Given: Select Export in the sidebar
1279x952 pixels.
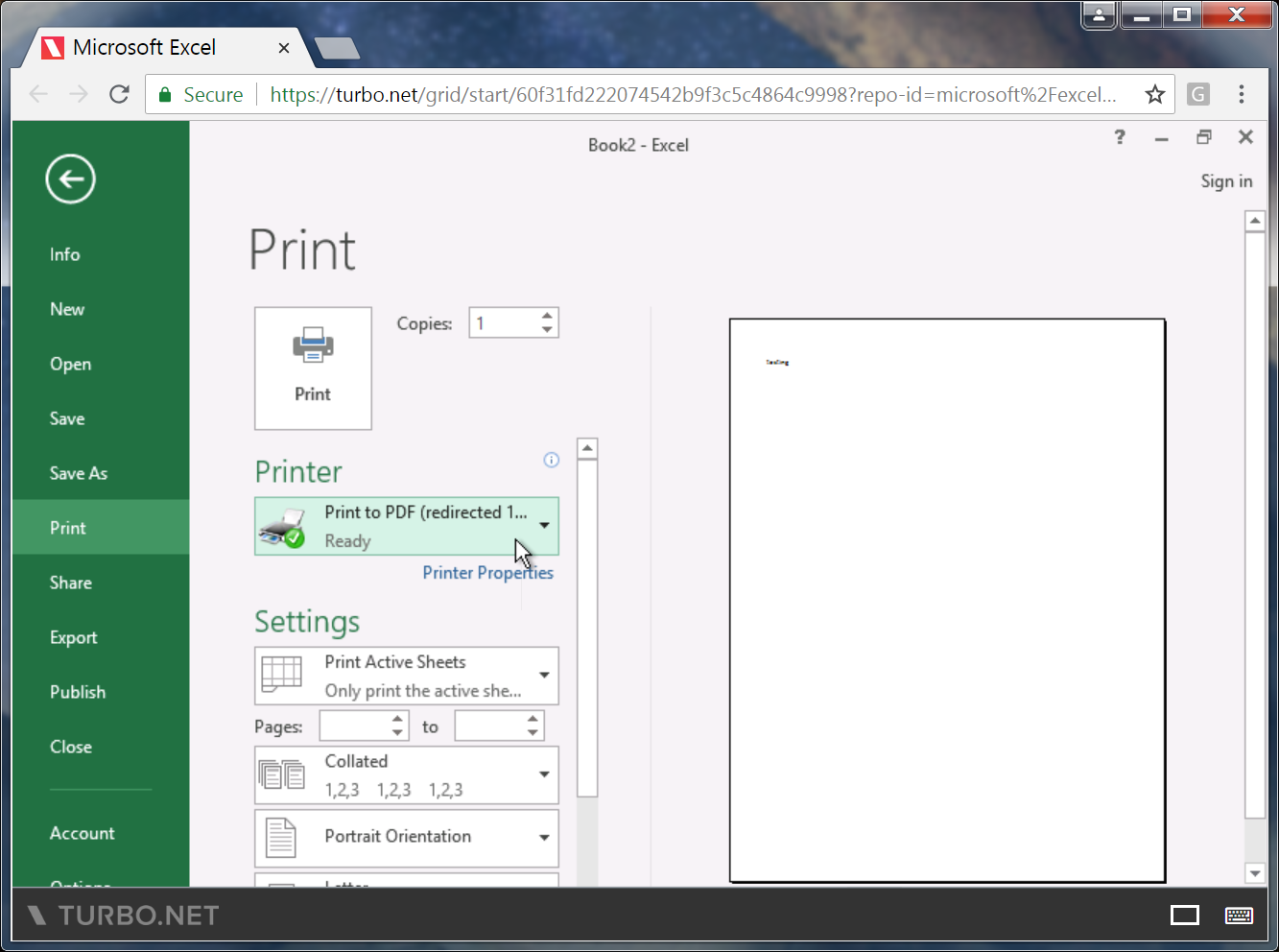Looking at the screenshot, I should (x=73, y=636).
